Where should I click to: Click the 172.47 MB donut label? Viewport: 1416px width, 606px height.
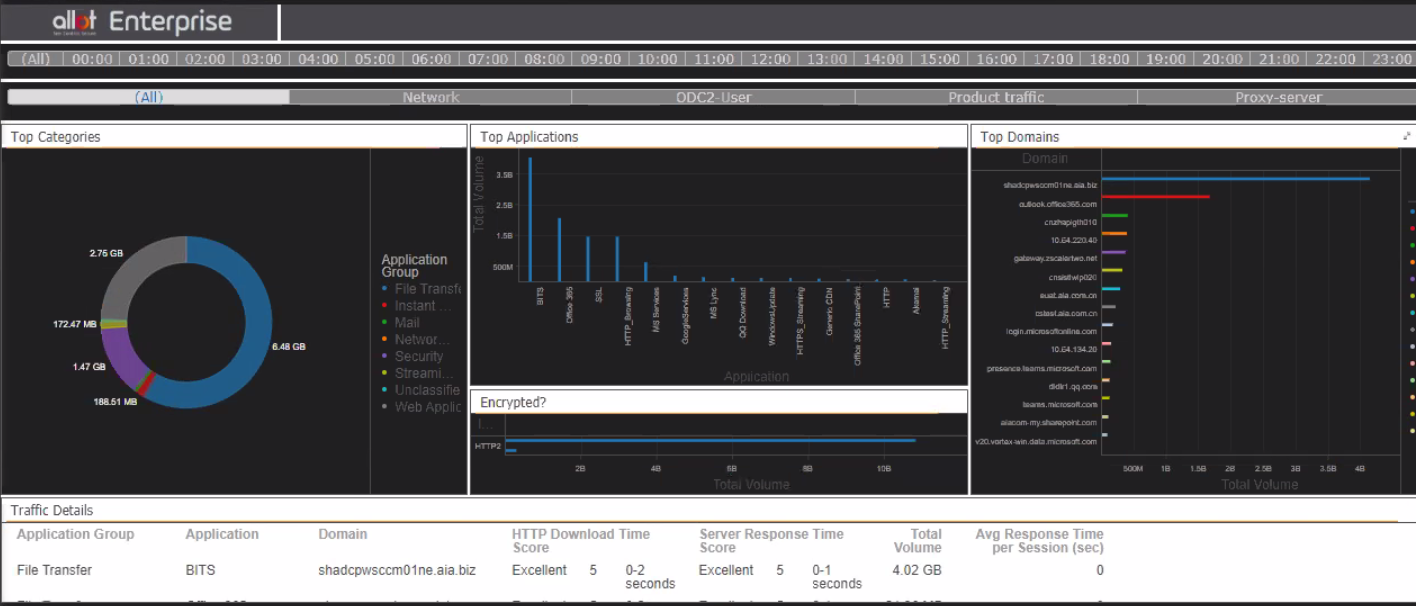tap(75, 325)
